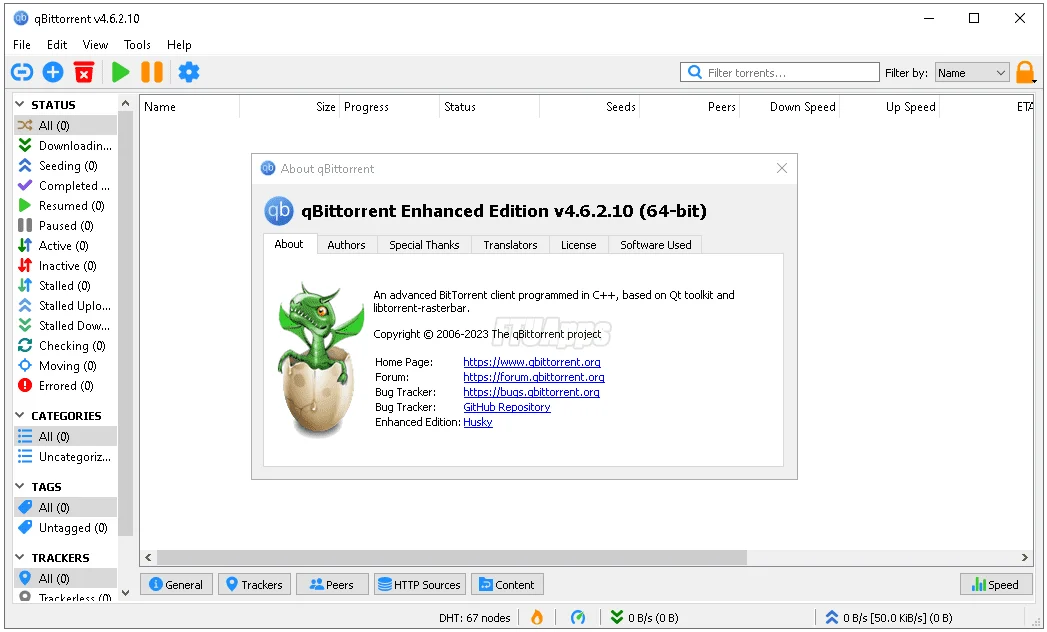Click the General button in bottom panel

click(176, 585)
